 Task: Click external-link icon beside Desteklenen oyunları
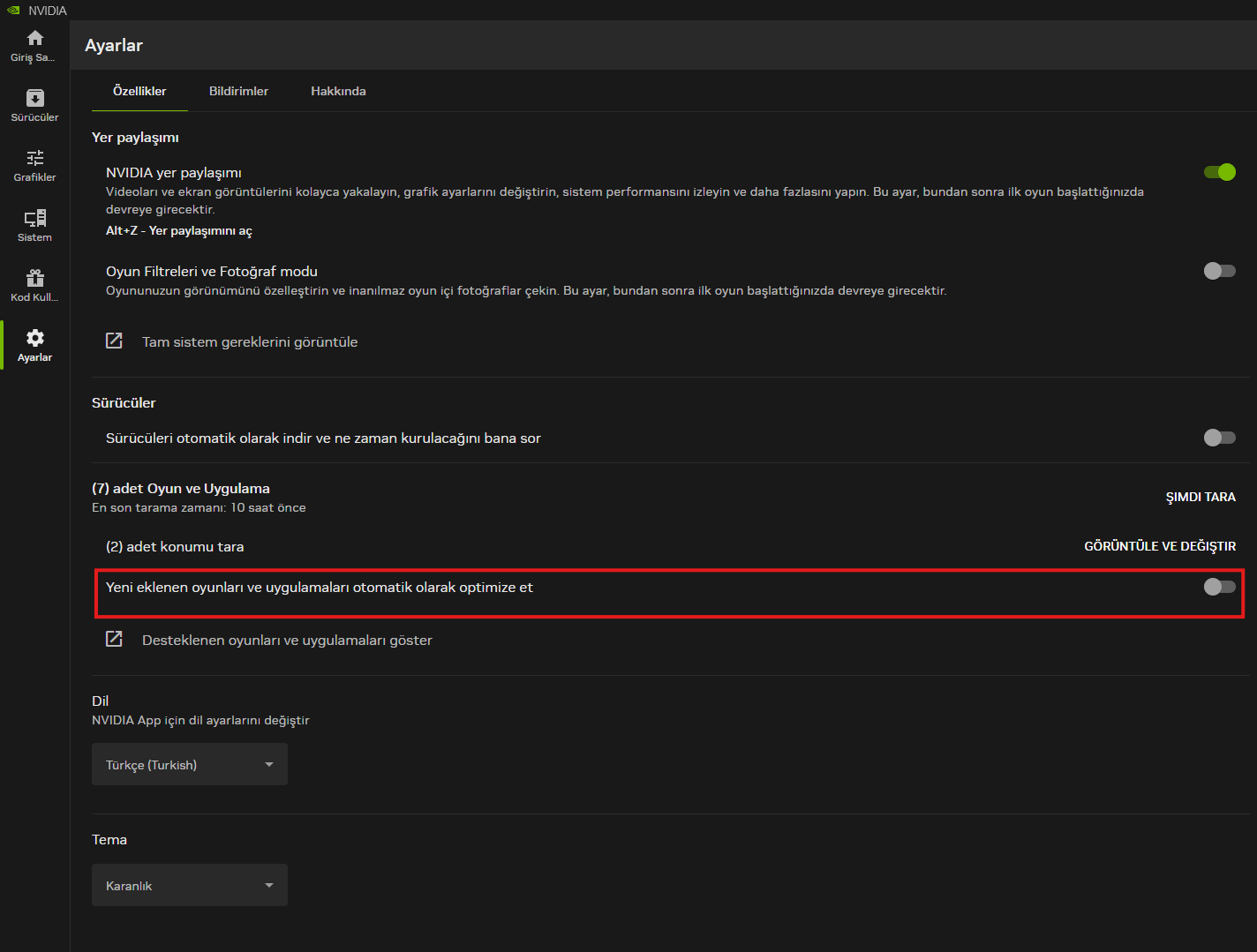pos(114,639)
